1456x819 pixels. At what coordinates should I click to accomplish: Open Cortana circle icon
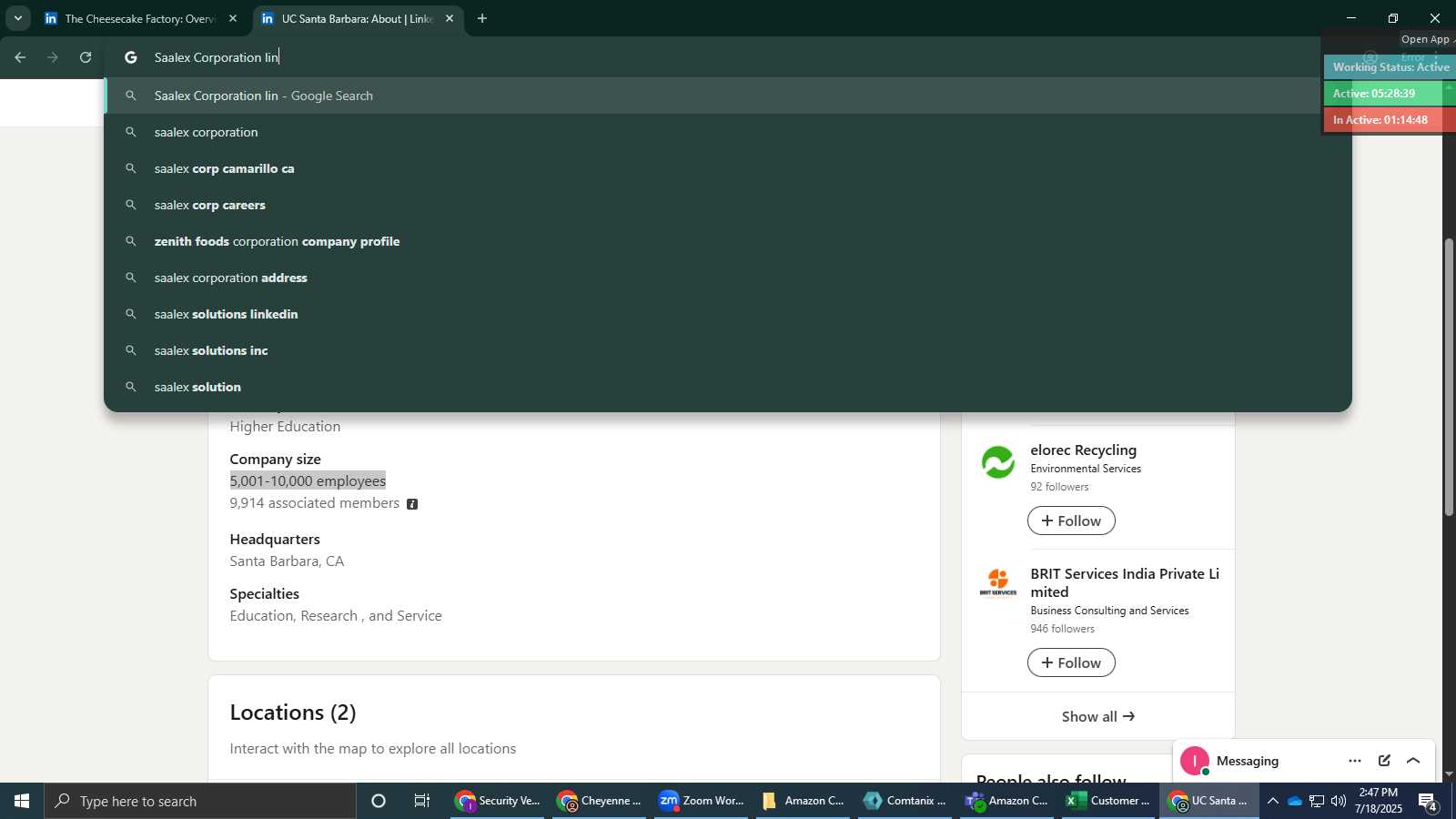[379, 801]
